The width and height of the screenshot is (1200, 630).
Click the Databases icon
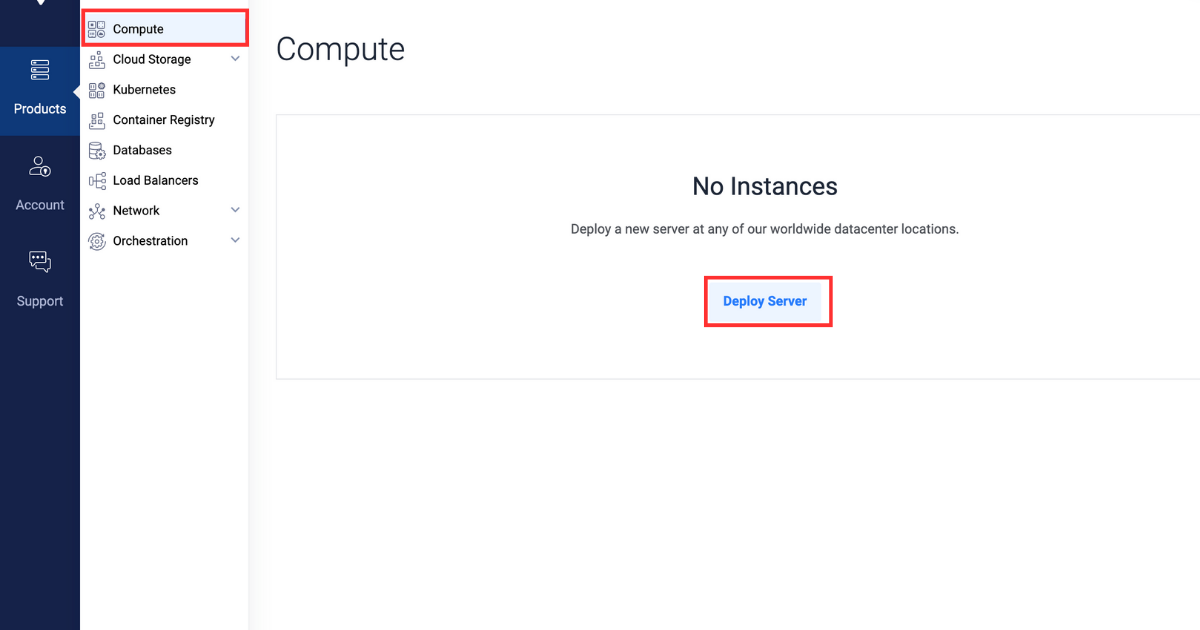pyautogui.click(x=97, y=150)
